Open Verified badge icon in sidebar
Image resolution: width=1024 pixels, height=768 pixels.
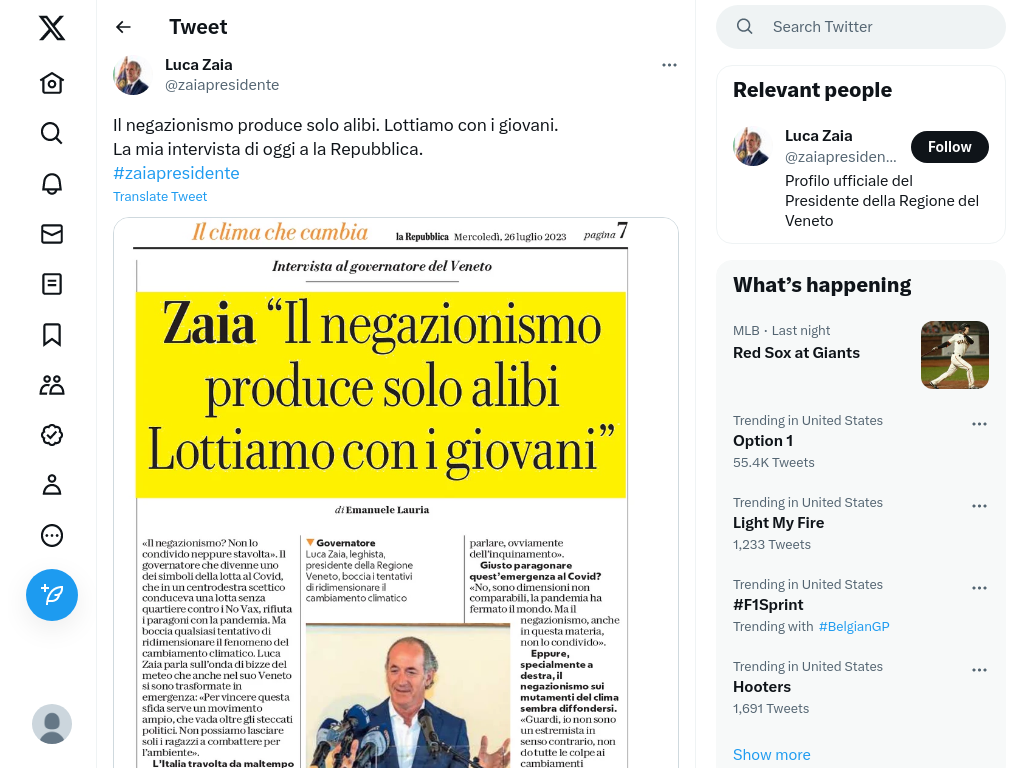[x=52, y=435]
